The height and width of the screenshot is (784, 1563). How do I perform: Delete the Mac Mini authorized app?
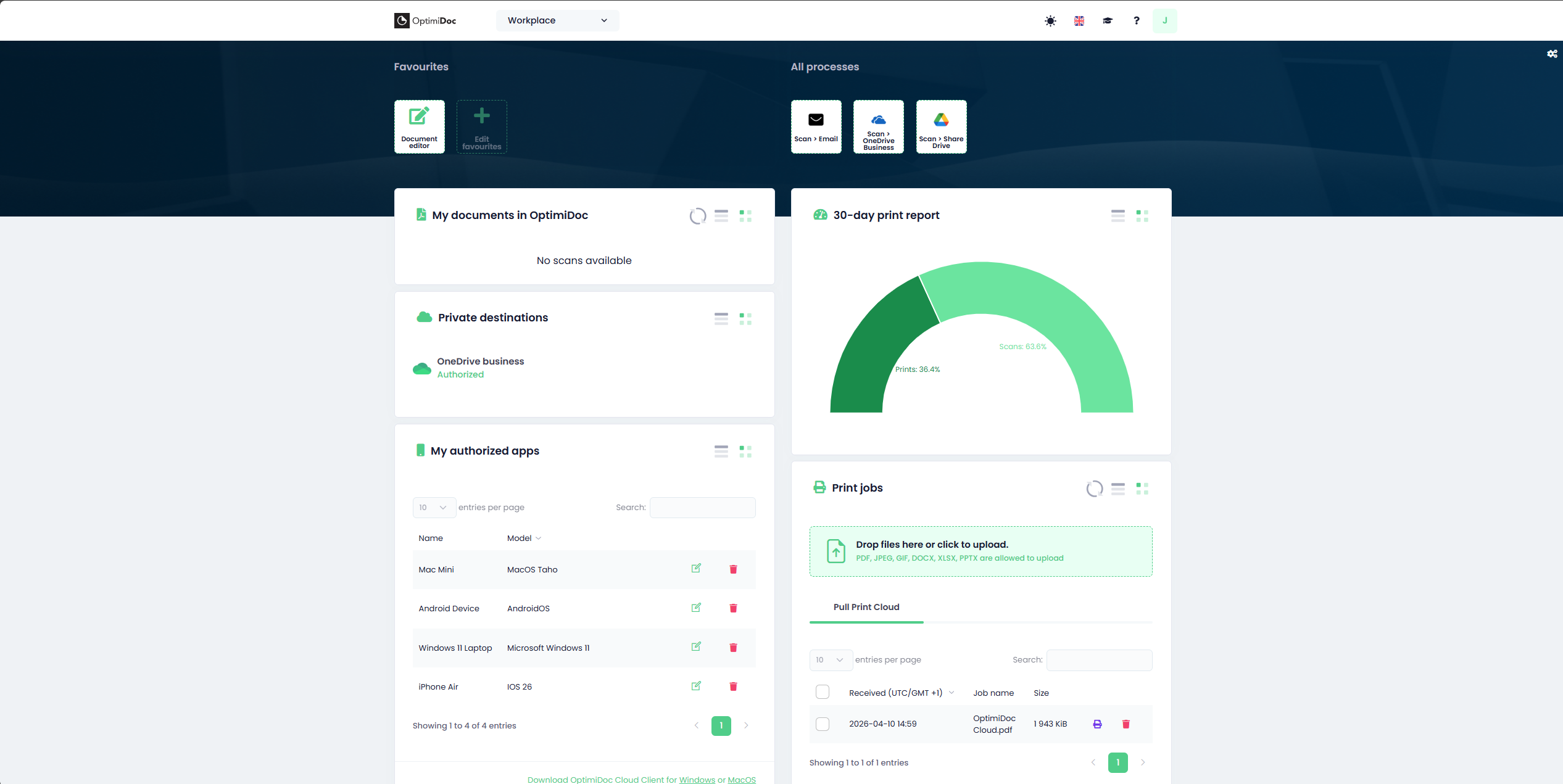click(733, 569)
